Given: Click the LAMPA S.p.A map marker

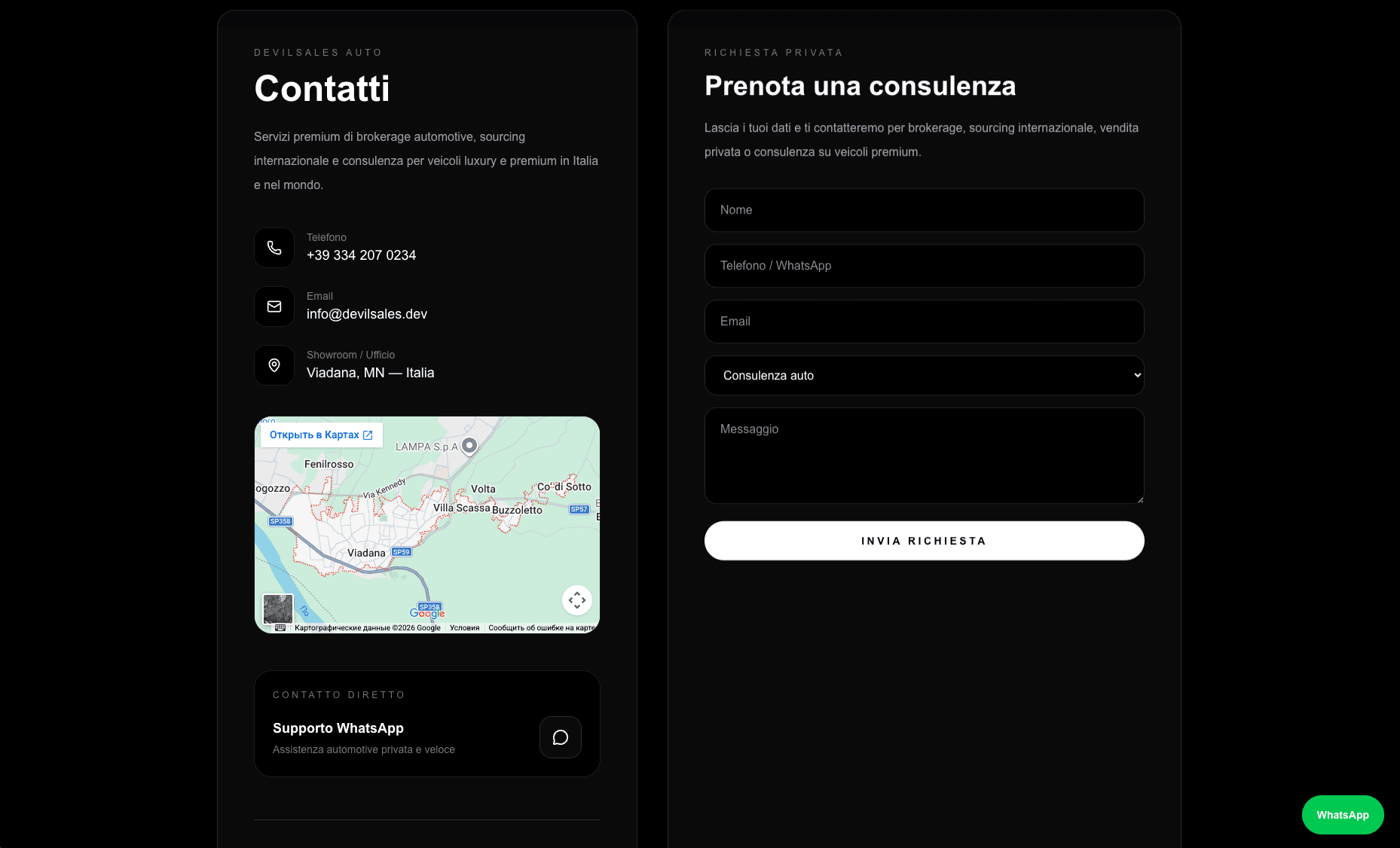Looking at the screenshot, I should click(469, 447).
